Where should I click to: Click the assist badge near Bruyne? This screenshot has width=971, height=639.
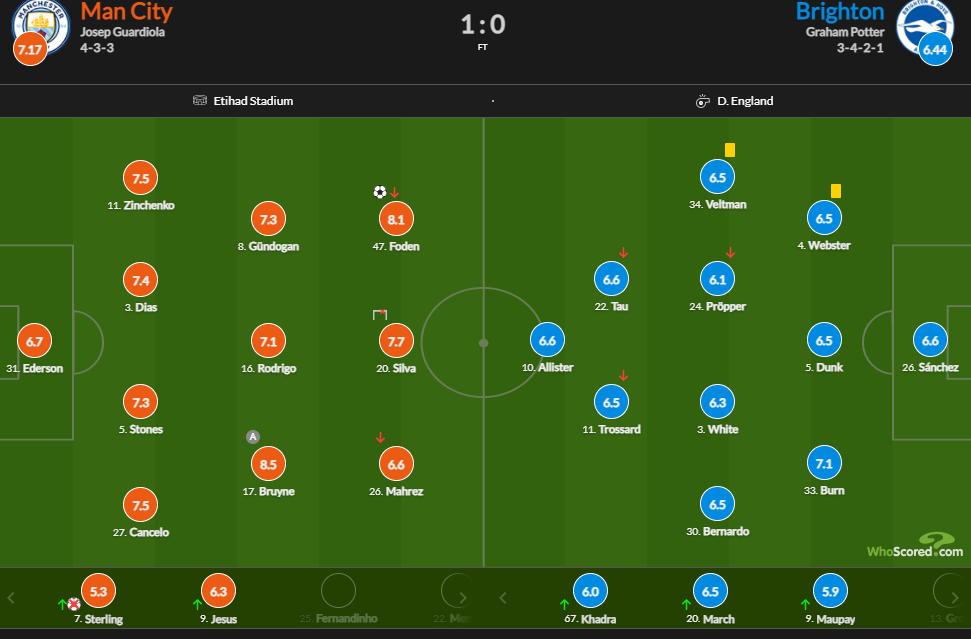253,436
